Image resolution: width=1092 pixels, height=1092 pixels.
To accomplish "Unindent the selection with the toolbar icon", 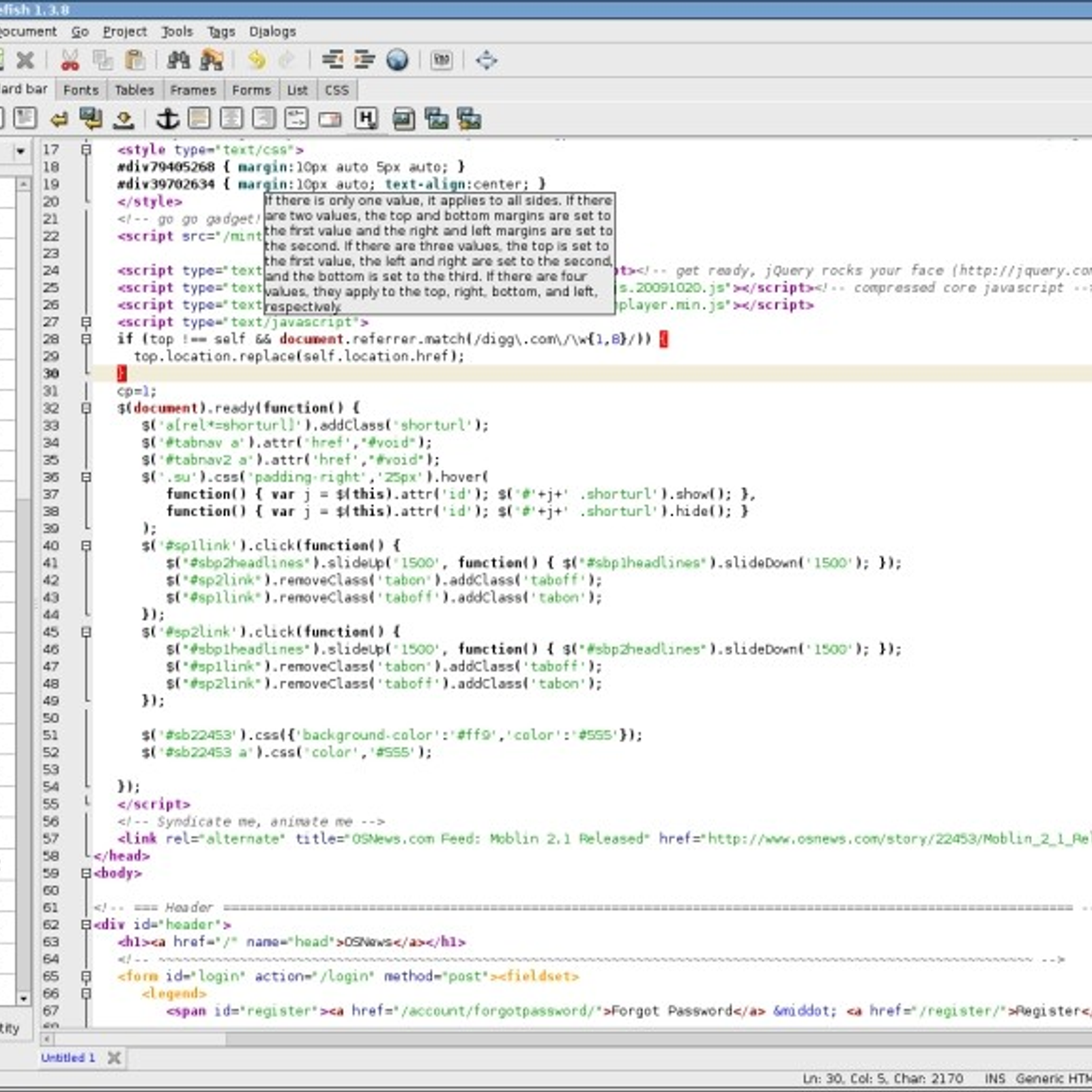I will click(x=332, y=60).
